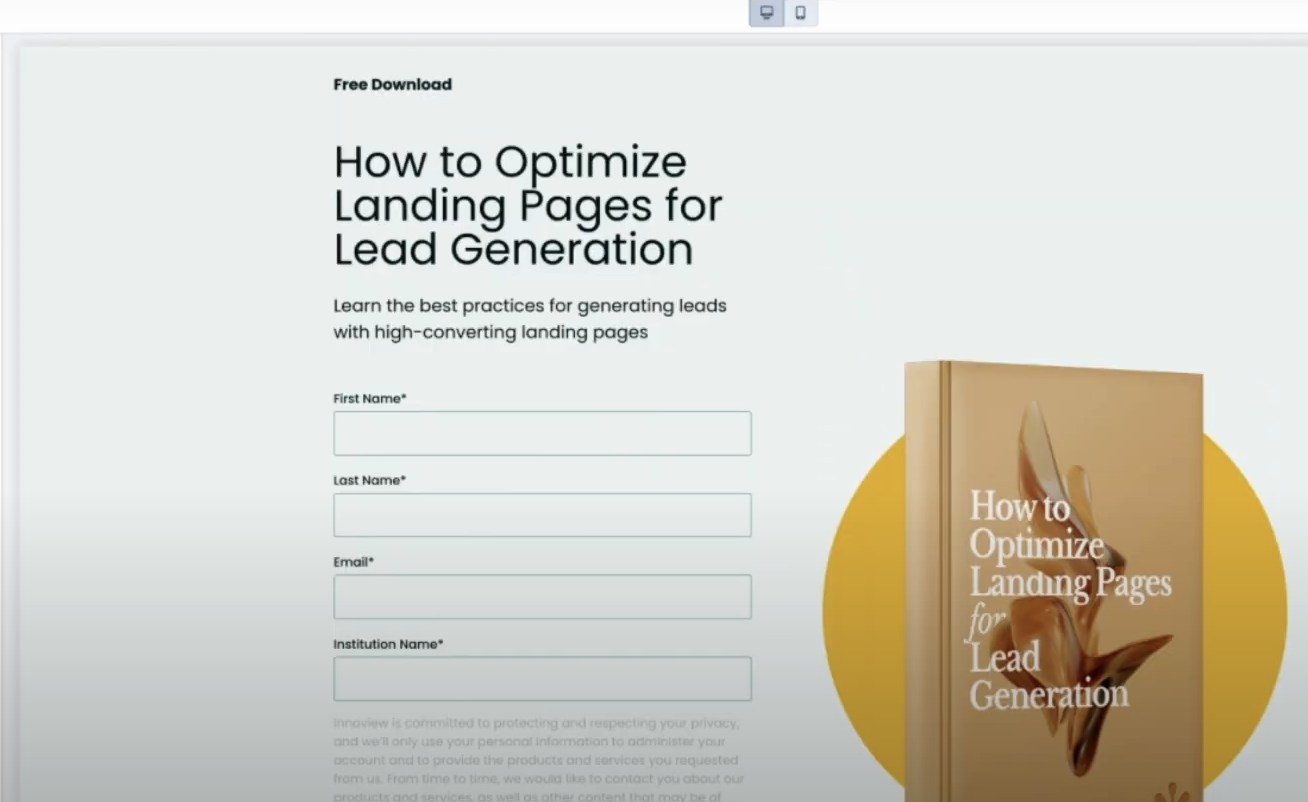This screenshot has height=802, width=1308.
Task: Select the 'Free Download' label text
Action: click(x=393, y=85)
